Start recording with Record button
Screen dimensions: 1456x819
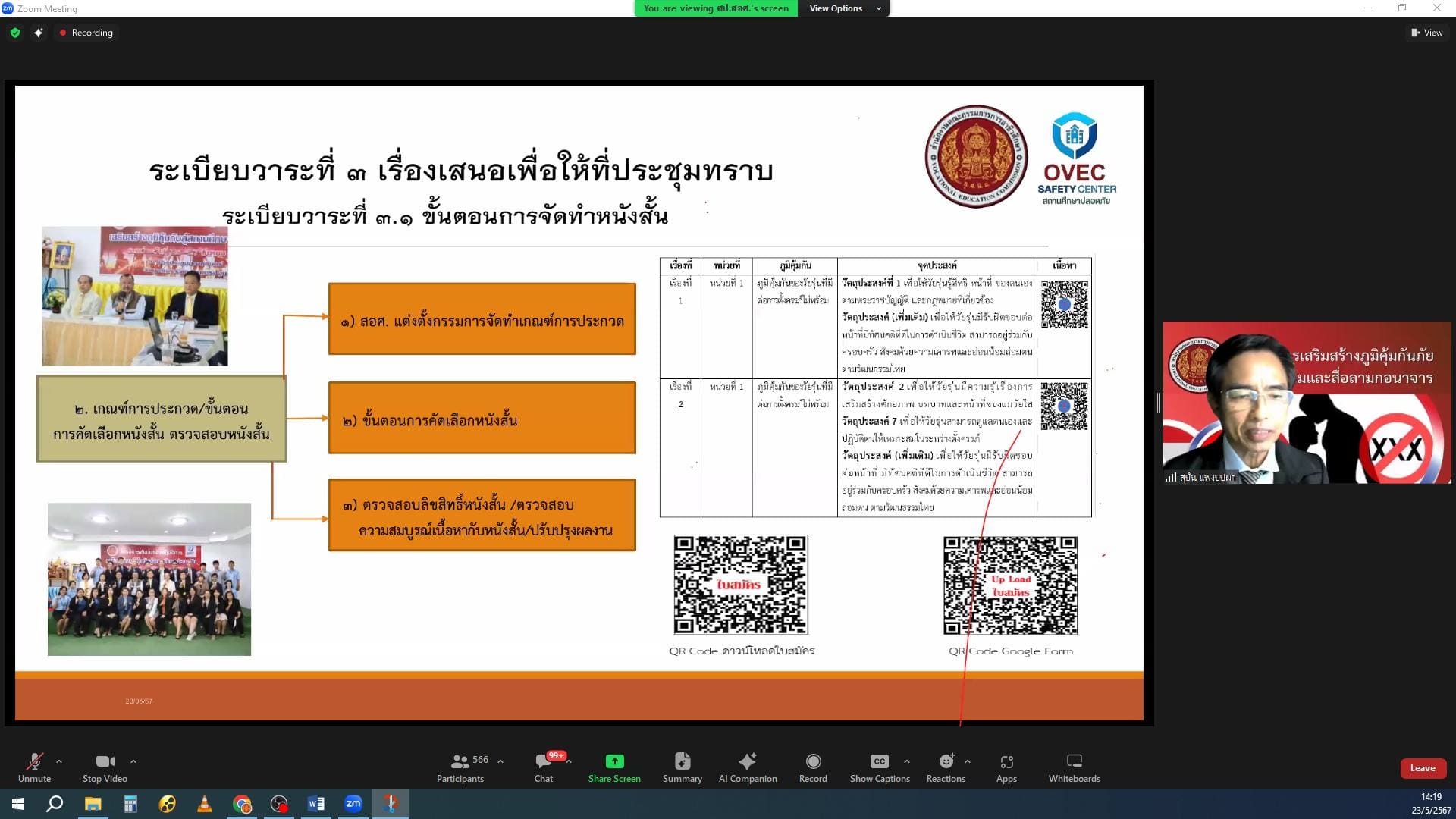point(813,767)
